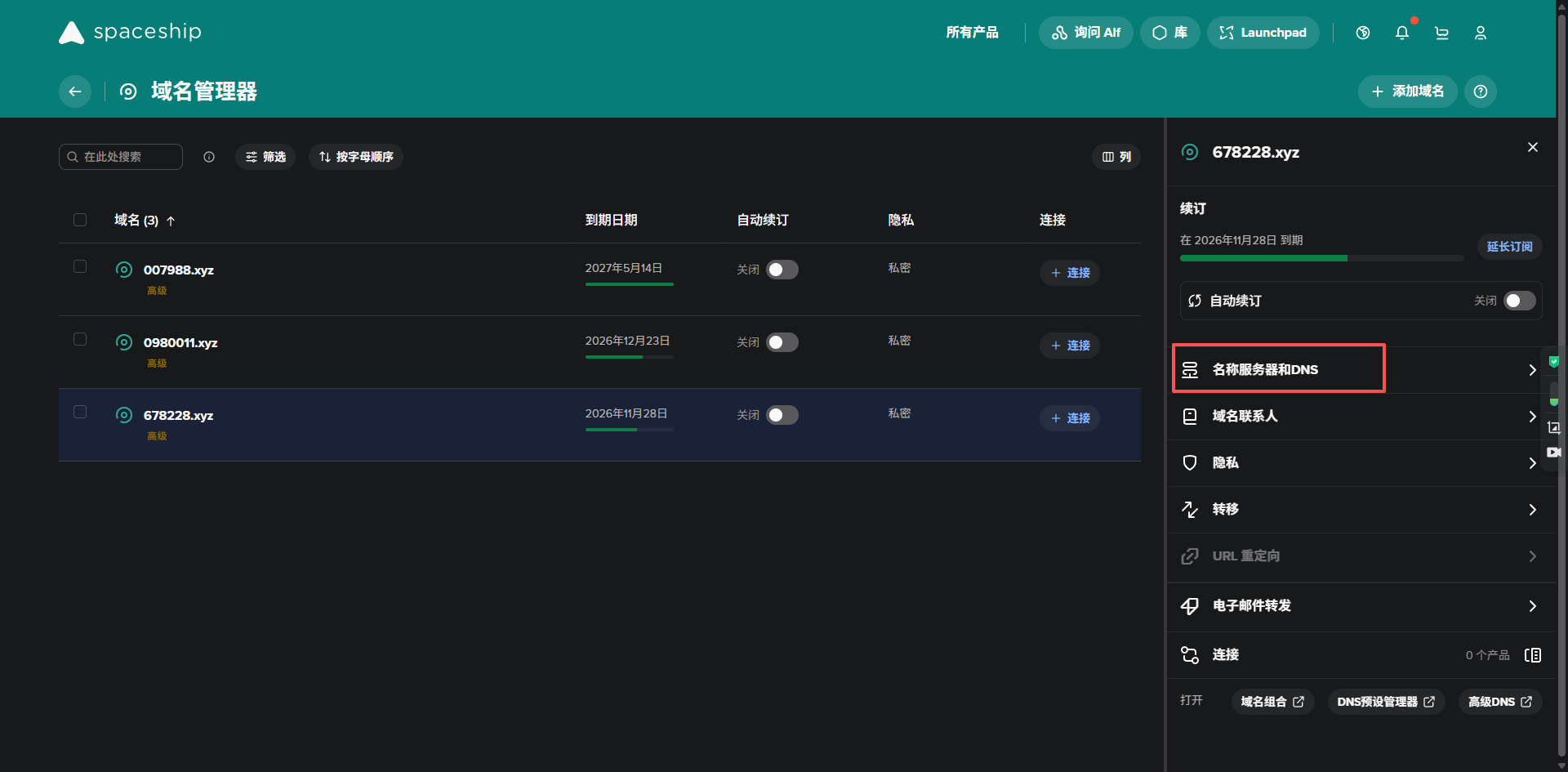Click the domain manager title icon
Viewport: 1568px width, 772px height.
coord(128,91)
